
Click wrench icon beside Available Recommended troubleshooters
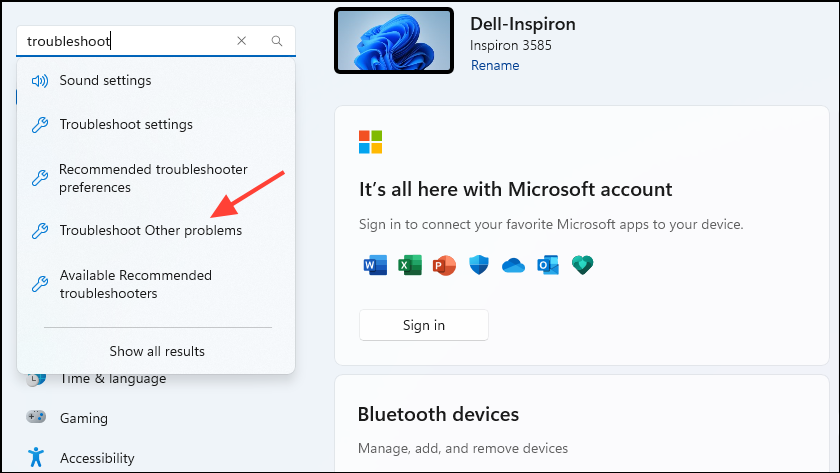pyautogui.click(x=40, y=284)
